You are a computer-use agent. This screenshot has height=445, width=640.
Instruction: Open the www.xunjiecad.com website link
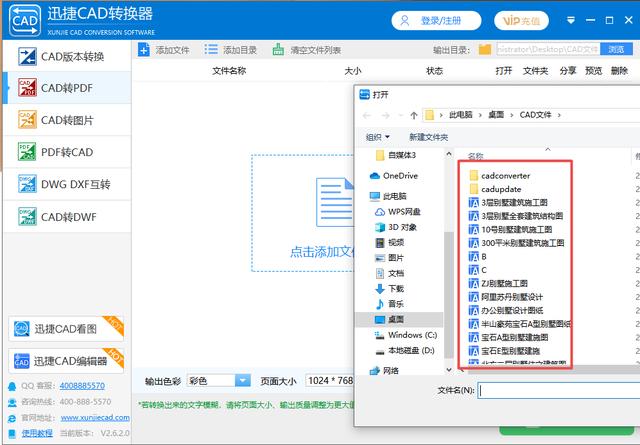pyautogui.click(x=95, y=418)
